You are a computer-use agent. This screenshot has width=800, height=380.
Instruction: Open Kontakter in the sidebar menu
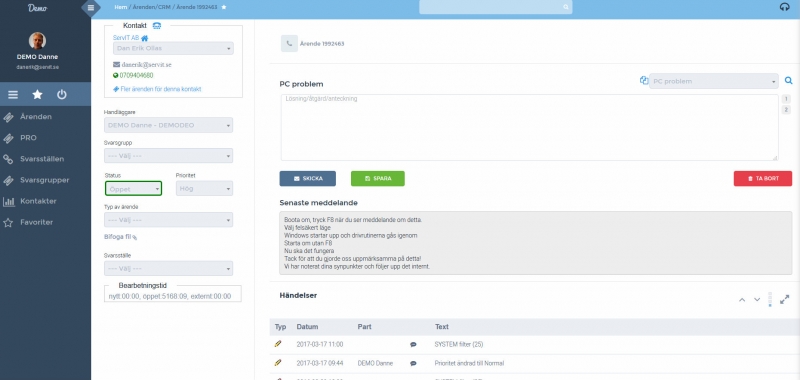38,201
